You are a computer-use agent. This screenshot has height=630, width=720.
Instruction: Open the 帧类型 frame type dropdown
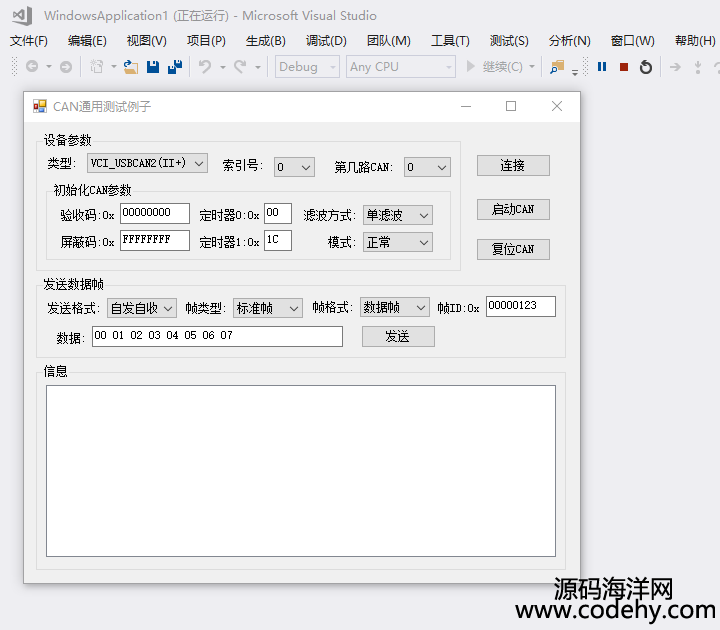click(268, 308)
